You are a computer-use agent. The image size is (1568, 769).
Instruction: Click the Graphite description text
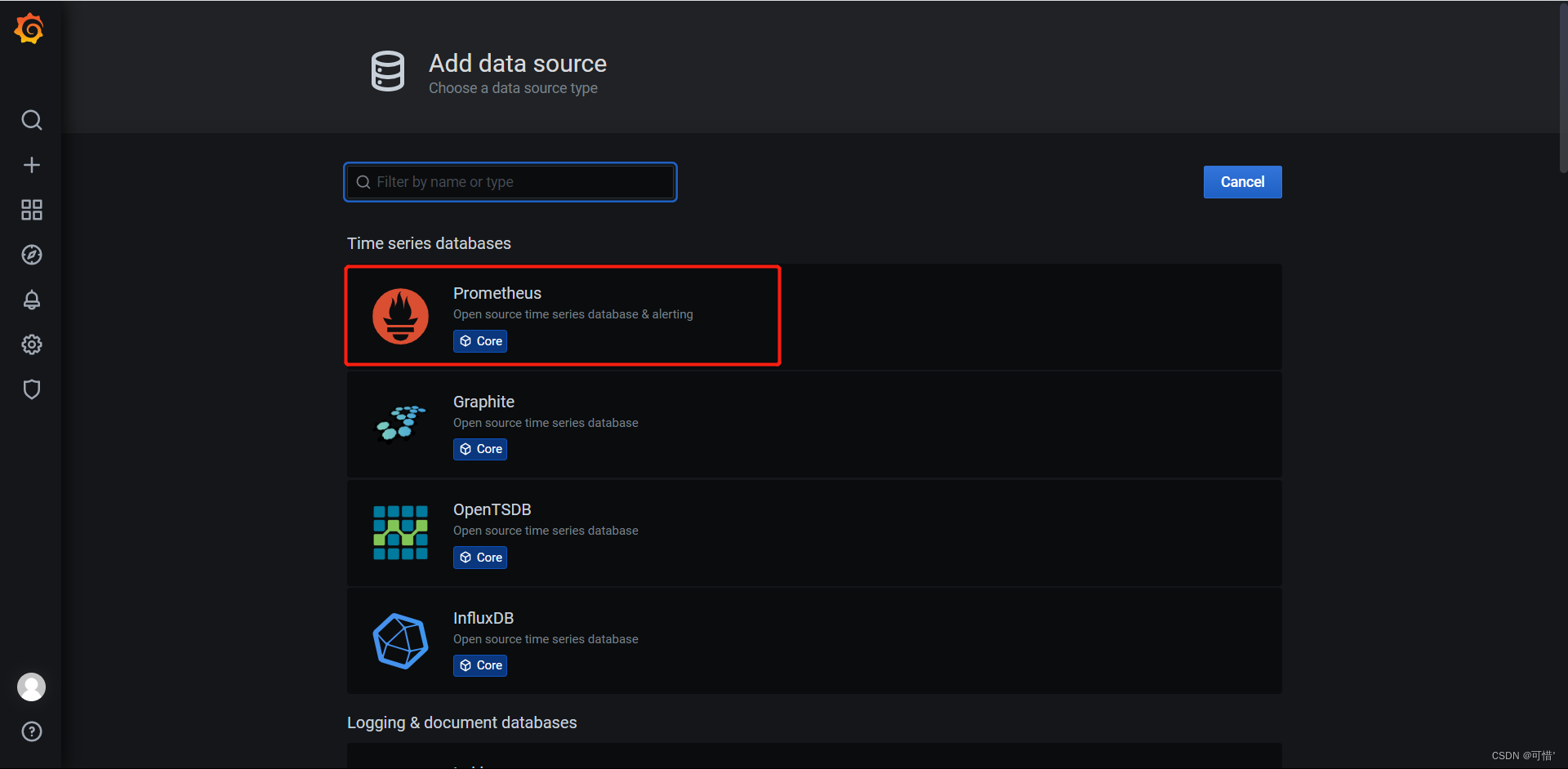point(546,423)
